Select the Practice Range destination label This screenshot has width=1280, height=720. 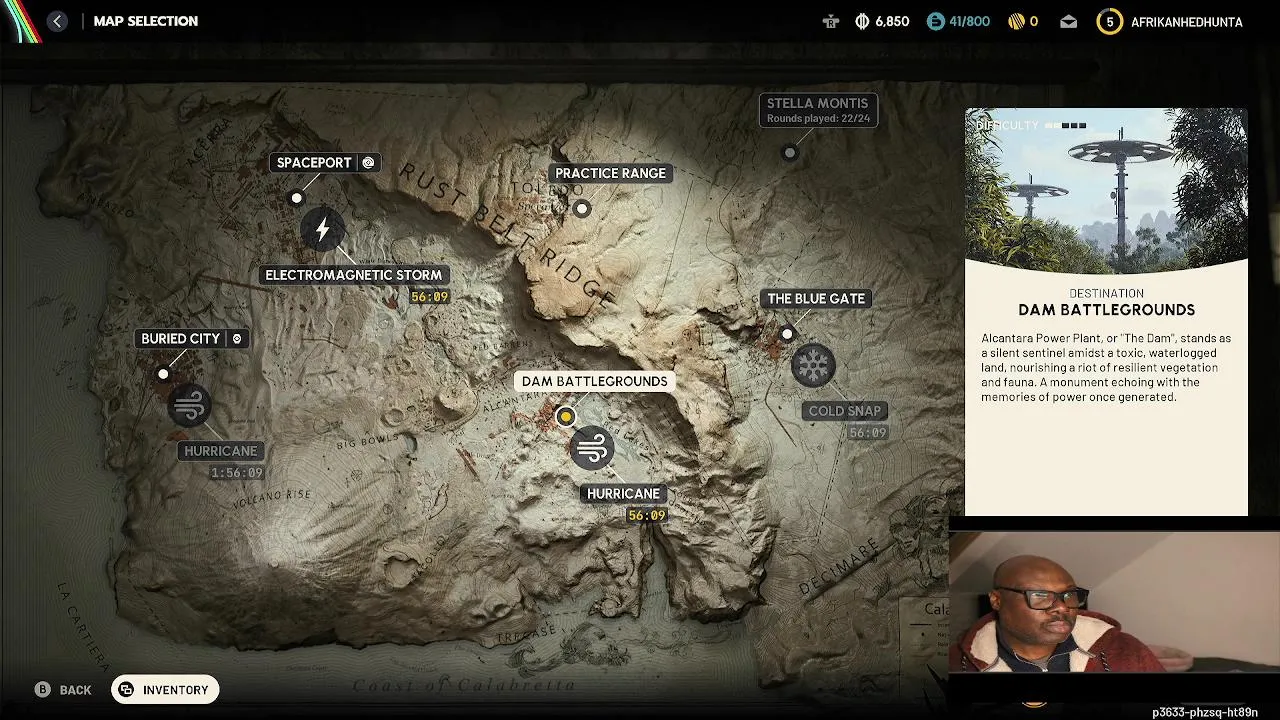[x=610, y=173]
